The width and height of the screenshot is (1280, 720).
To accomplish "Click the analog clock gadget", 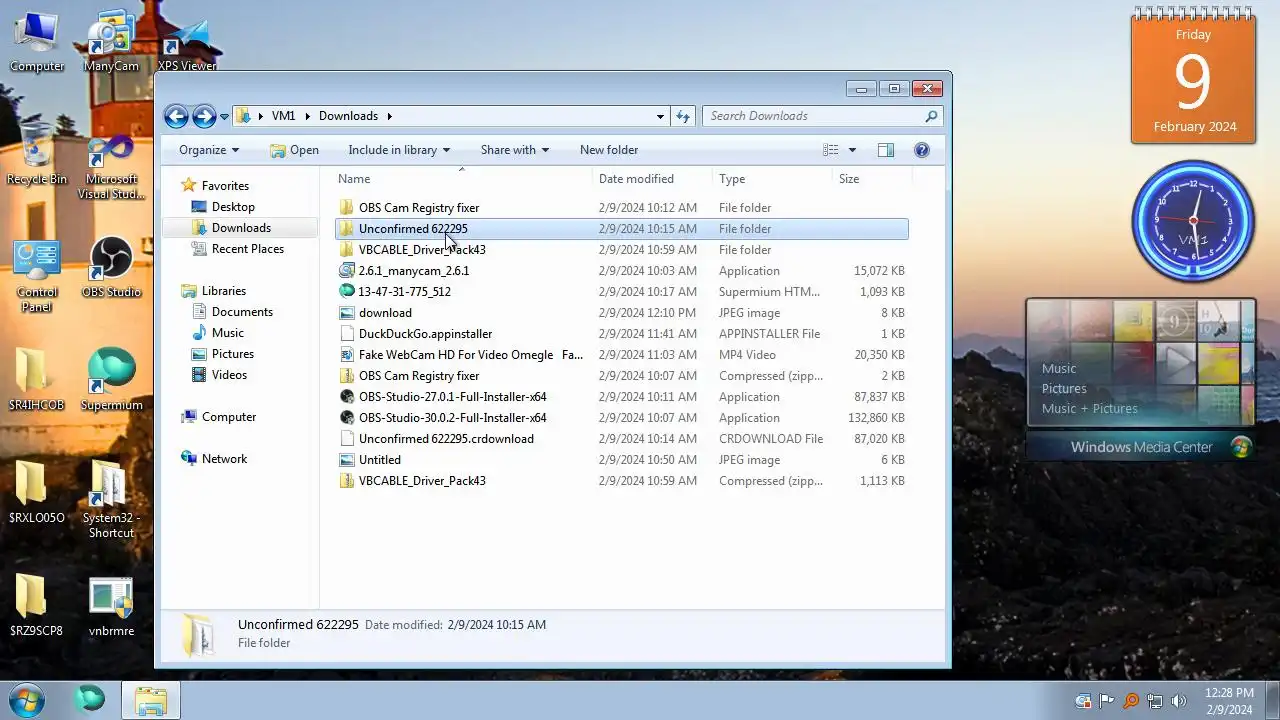I will (x=1193, y=221).
